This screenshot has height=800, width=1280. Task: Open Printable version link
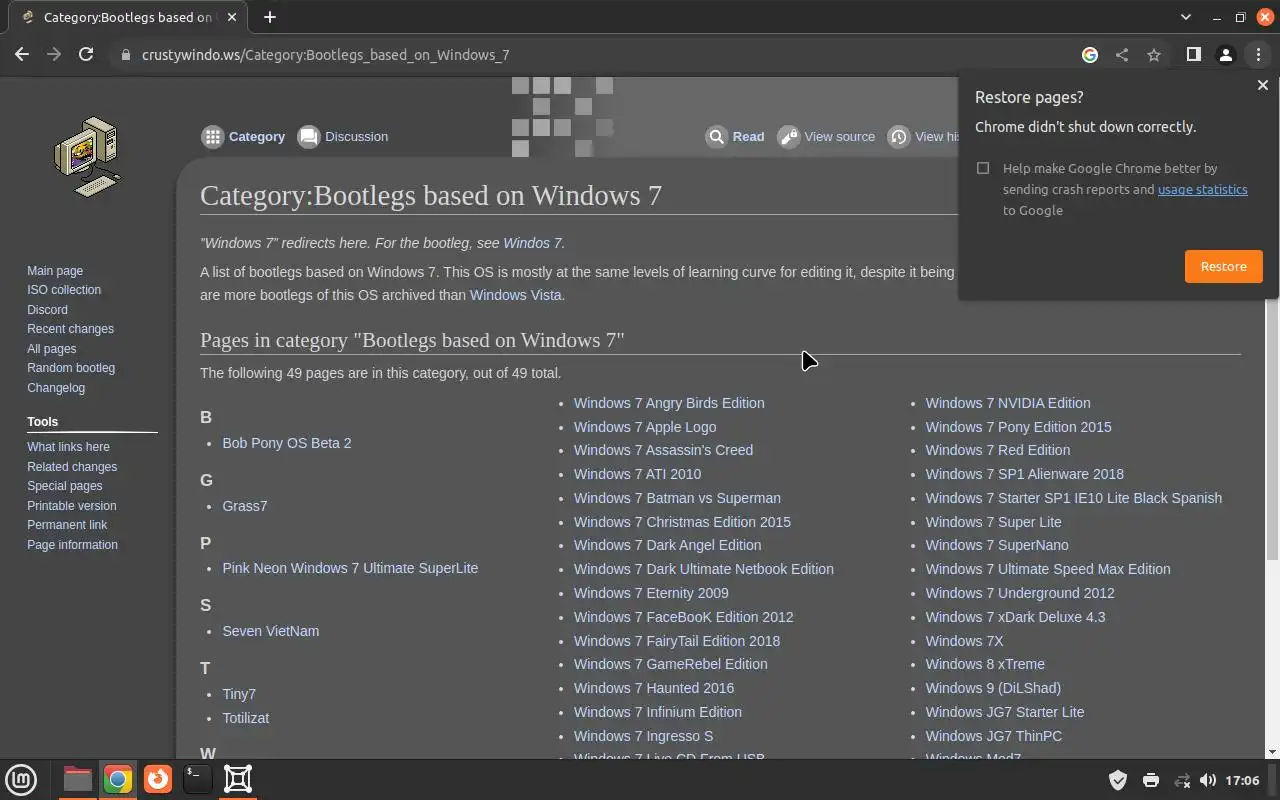[71, 506]
